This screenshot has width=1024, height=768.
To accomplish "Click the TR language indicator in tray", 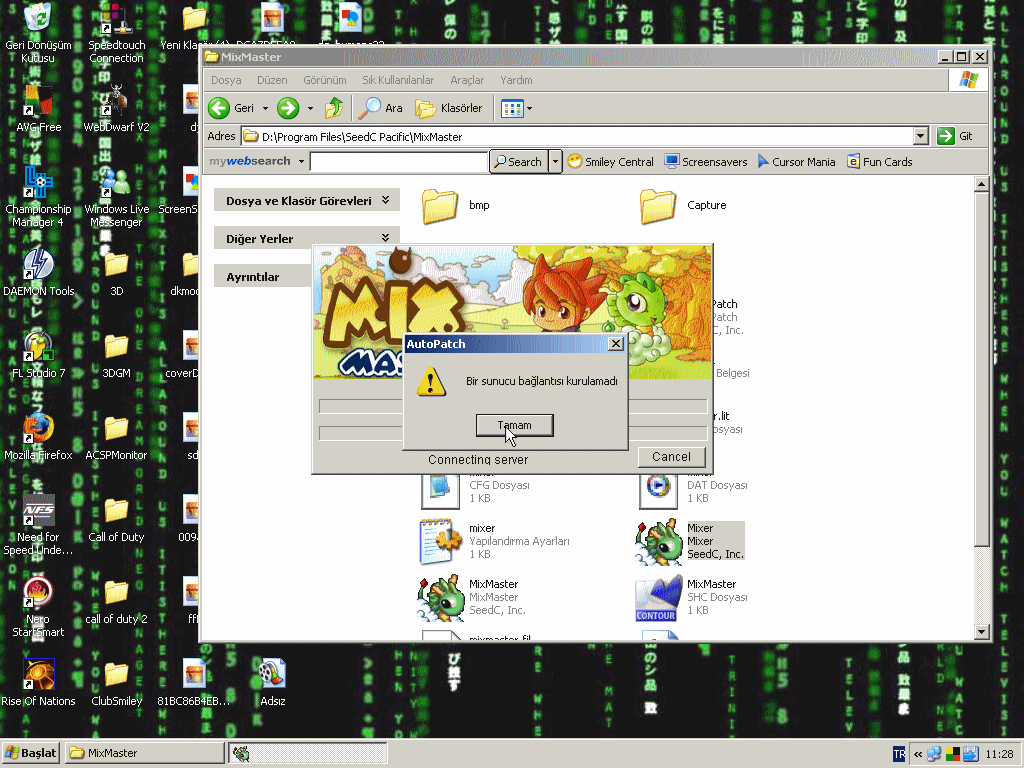I will (899, 754).
